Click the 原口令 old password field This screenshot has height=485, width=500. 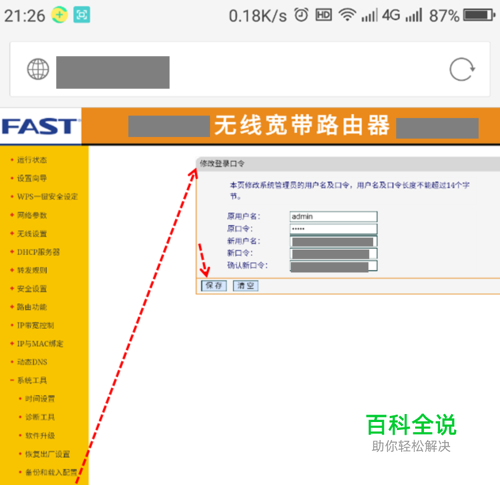point(334,229)
